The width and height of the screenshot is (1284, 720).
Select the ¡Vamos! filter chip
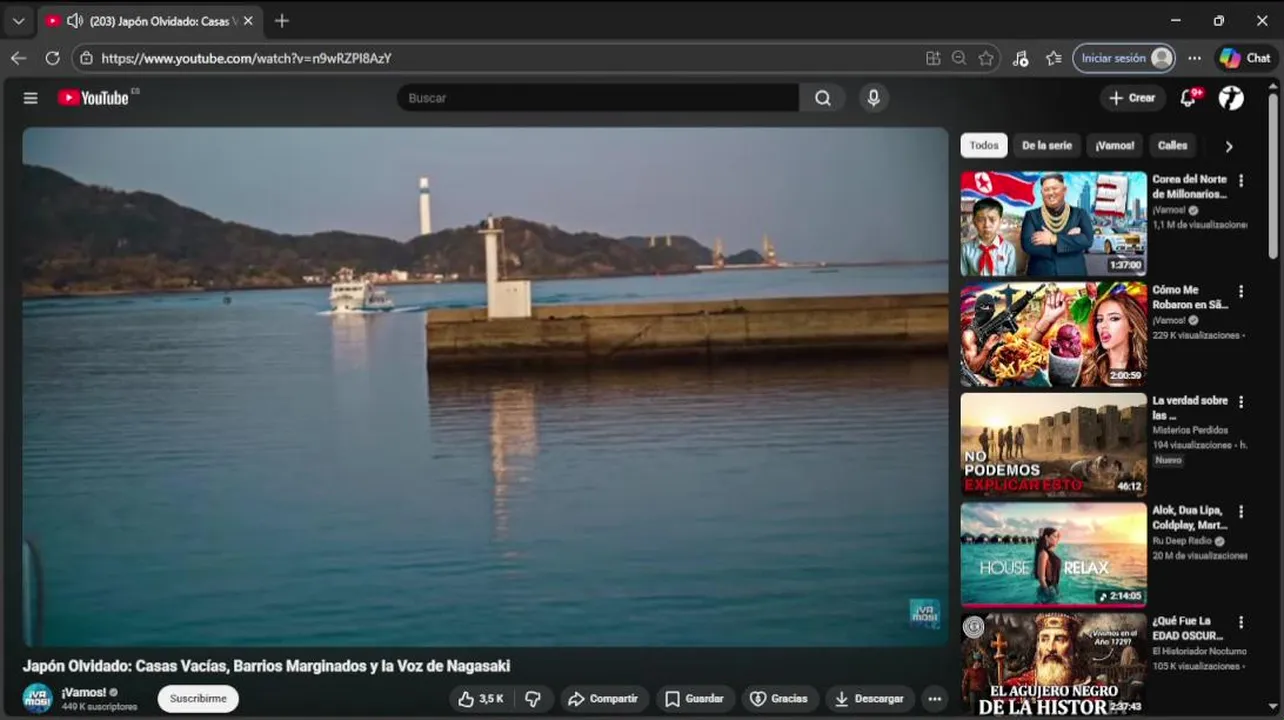tap(1114, 146)
